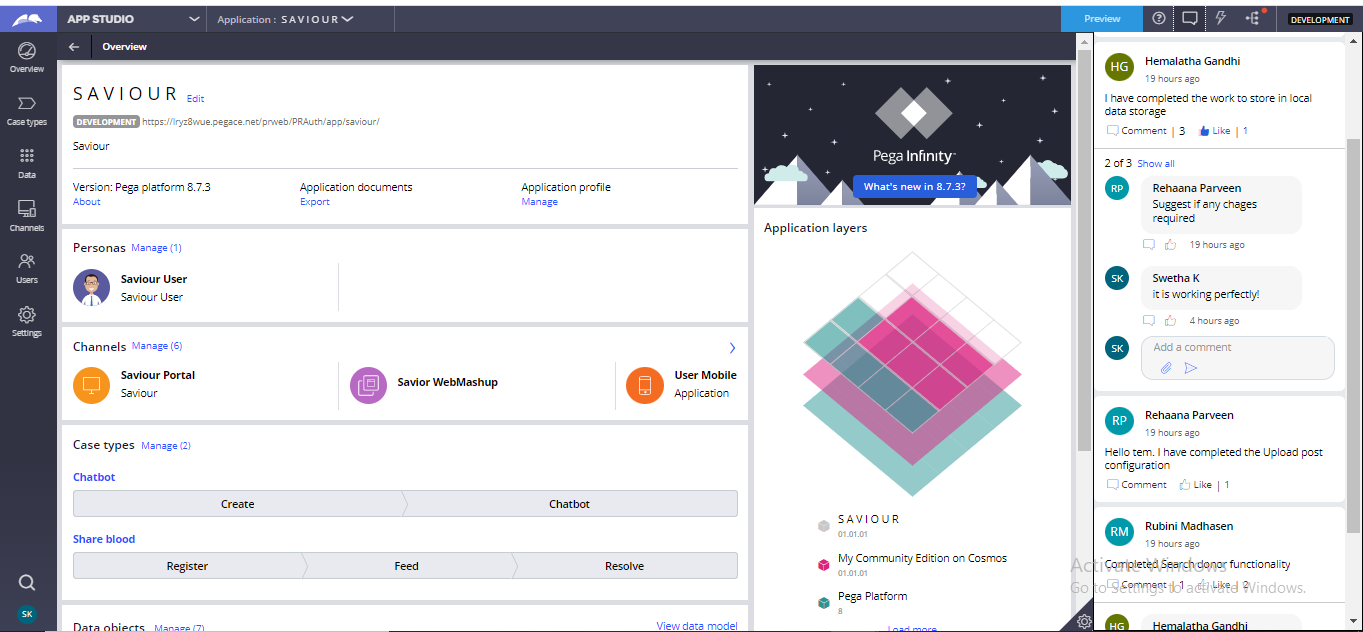1363x632 pixels.
Task: Open View data model link
Action: 697,626
